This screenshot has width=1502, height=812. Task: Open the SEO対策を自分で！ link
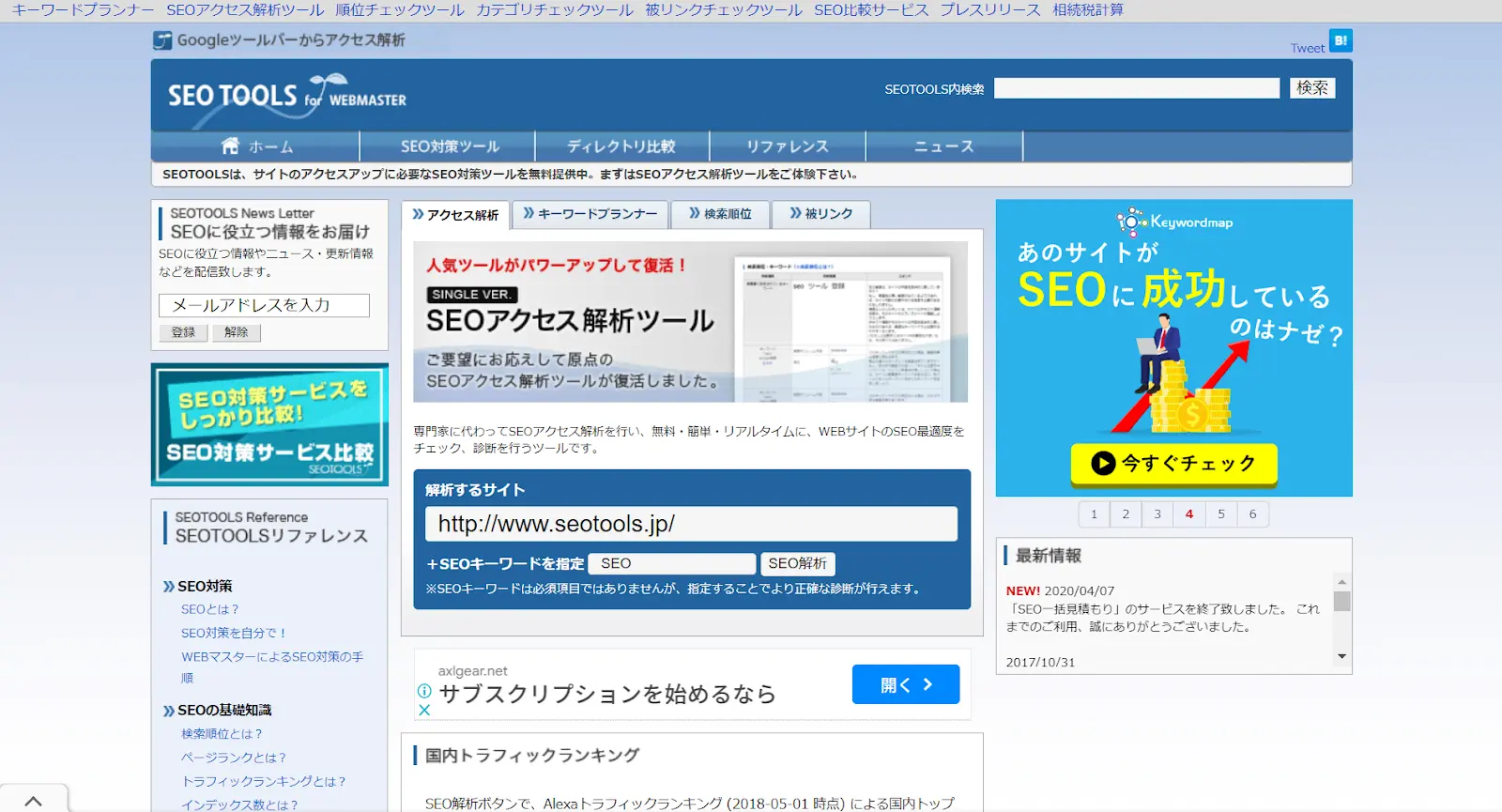pos(234,633)
